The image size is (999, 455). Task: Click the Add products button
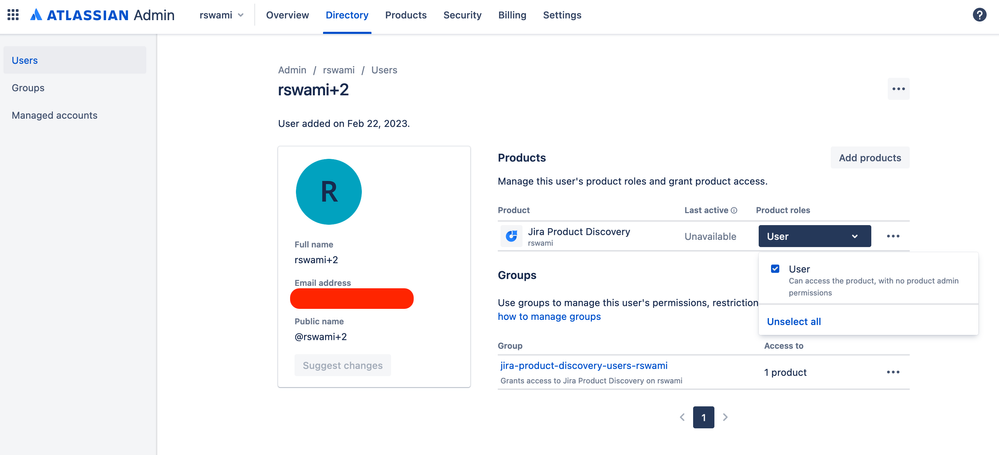[x=870, y=158]
